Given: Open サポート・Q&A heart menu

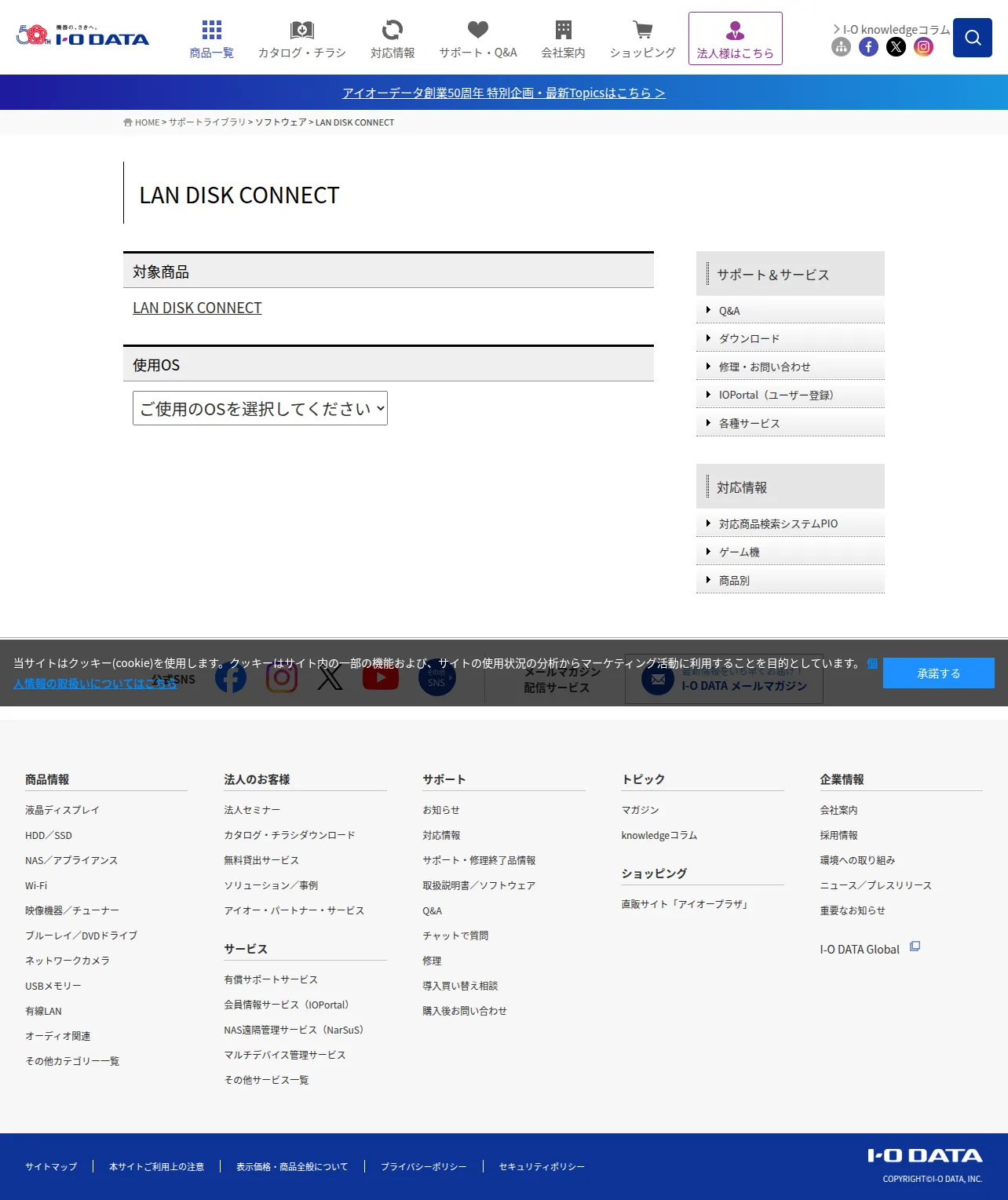Looking at the screenshot, I should pos(478,39).
